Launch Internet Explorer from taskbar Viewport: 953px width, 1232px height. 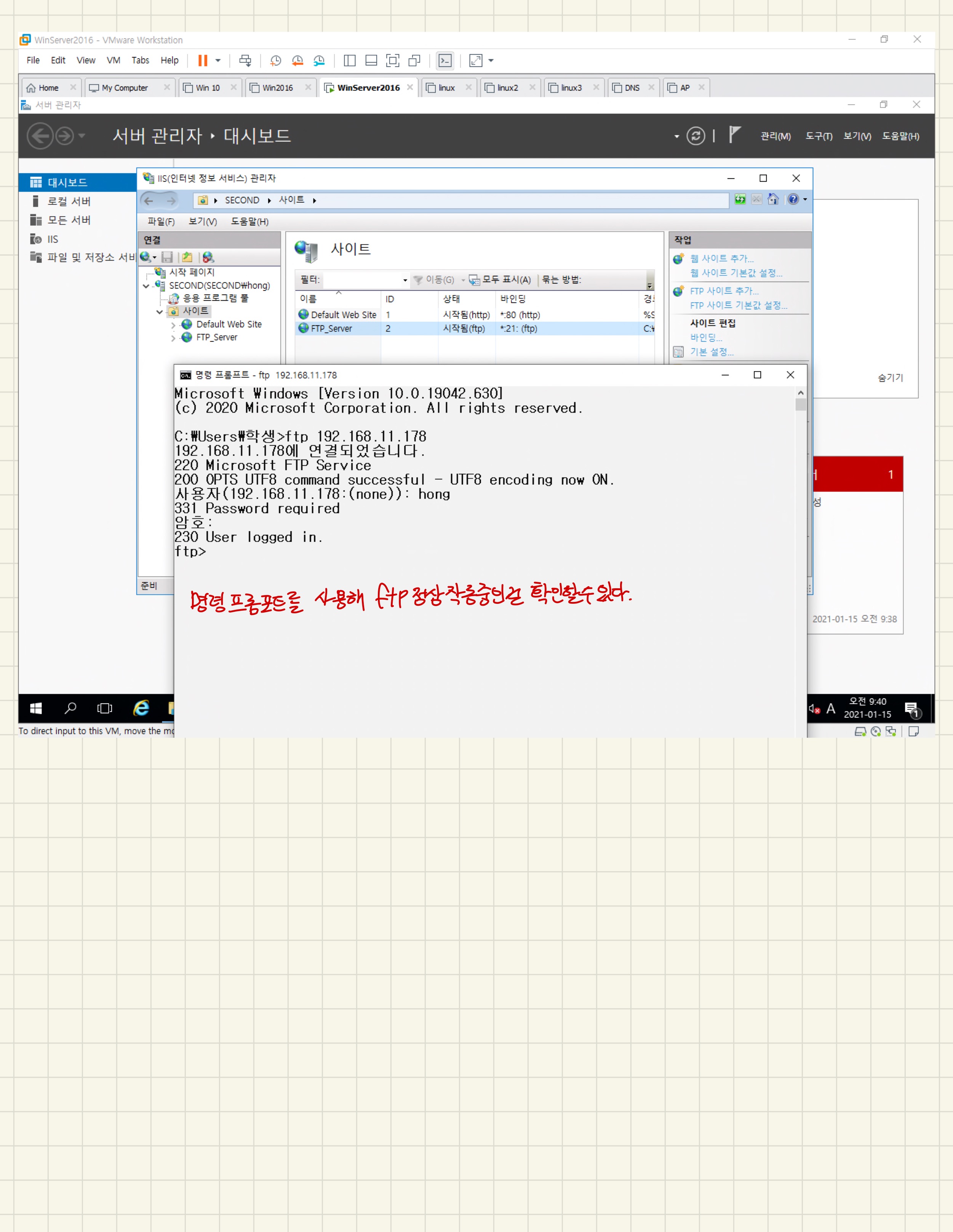click(141, 709)
